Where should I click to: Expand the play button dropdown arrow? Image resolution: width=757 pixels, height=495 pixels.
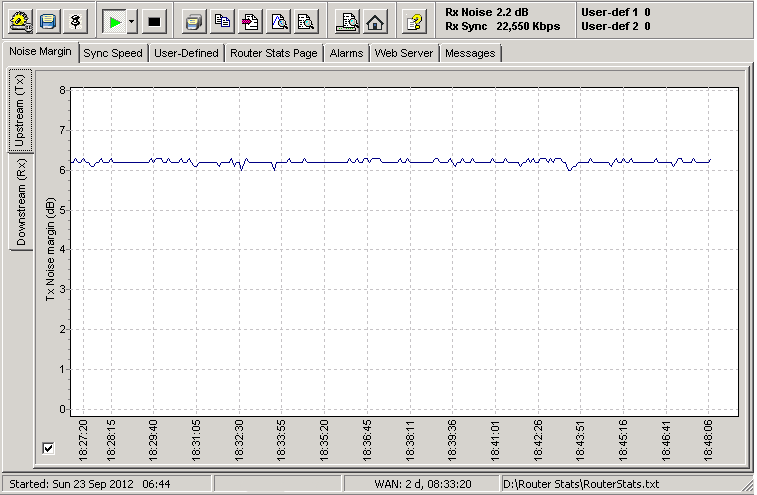131,20
